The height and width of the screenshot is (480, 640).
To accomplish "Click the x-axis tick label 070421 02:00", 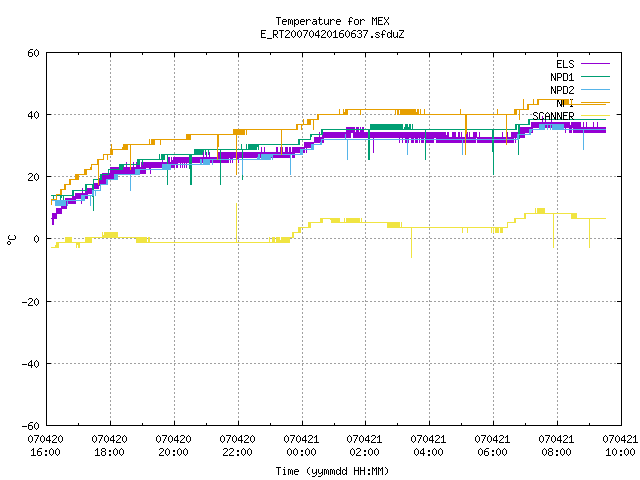I will click(364, 446).
